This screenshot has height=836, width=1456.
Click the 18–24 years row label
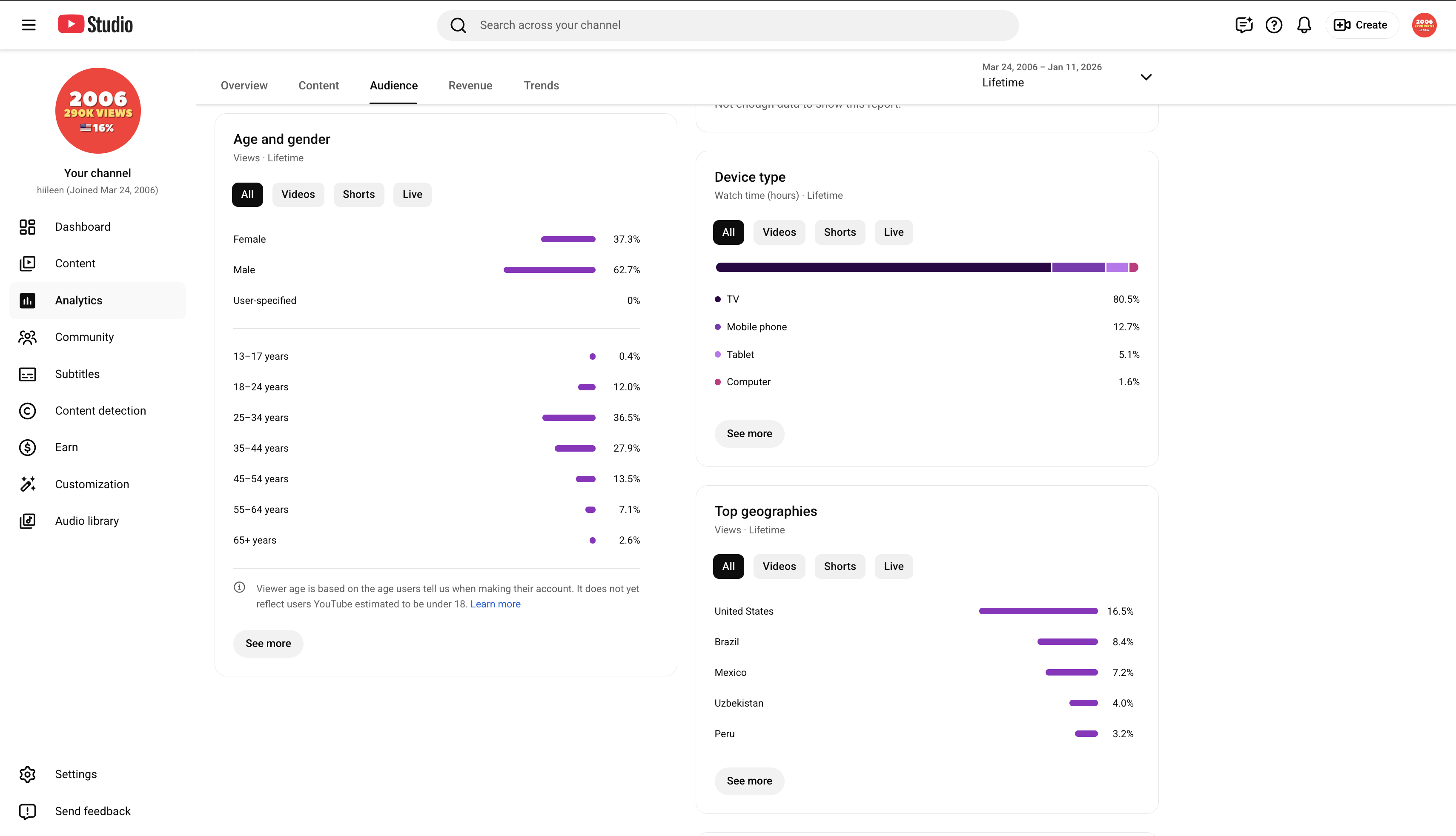(x=261, y=387)
